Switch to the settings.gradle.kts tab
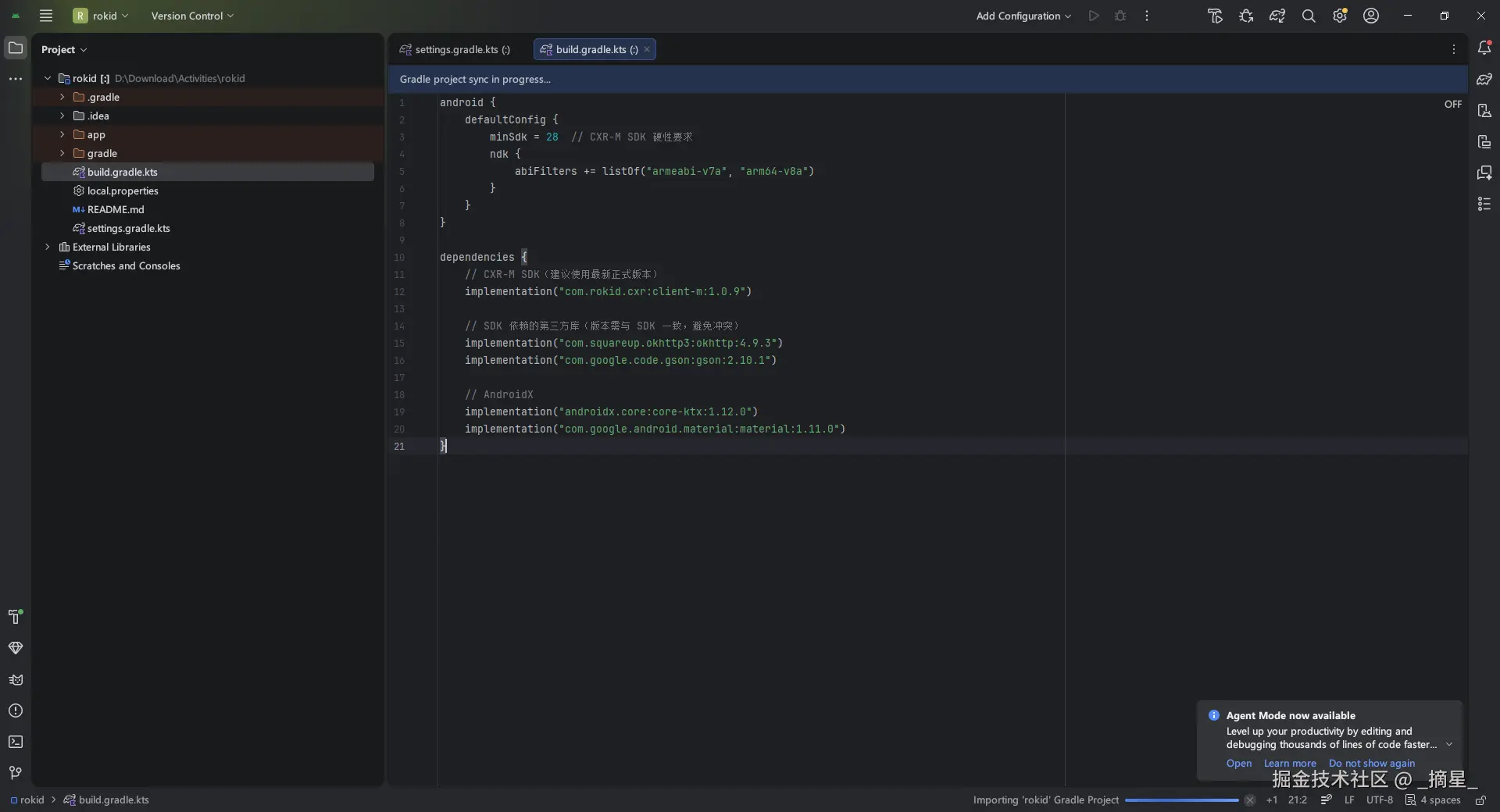 456,49
